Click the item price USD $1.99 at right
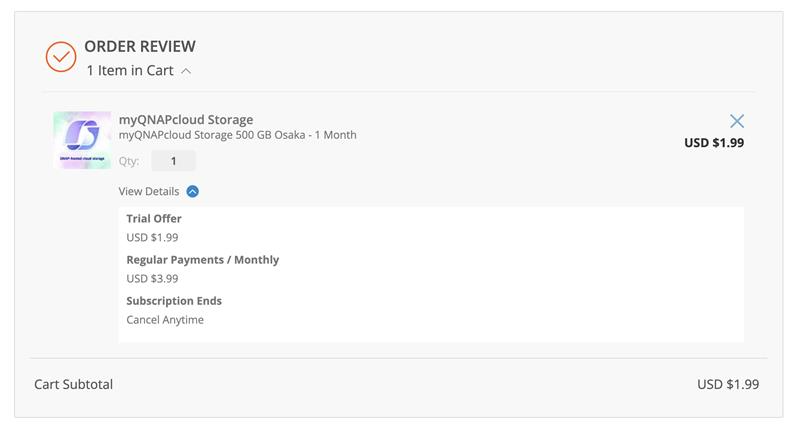 713,143
